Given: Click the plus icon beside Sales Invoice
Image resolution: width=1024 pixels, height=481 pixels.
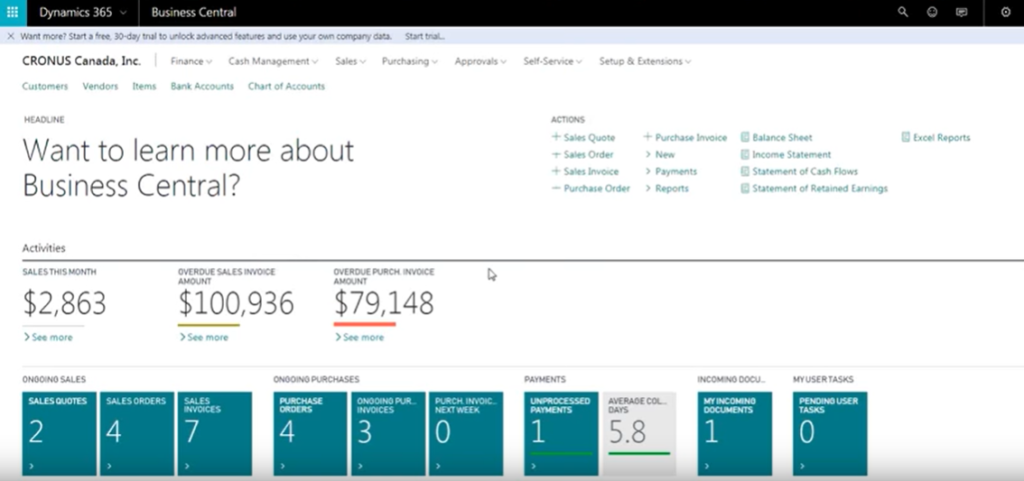Looking at the screenshot, I should click(556, 171).
